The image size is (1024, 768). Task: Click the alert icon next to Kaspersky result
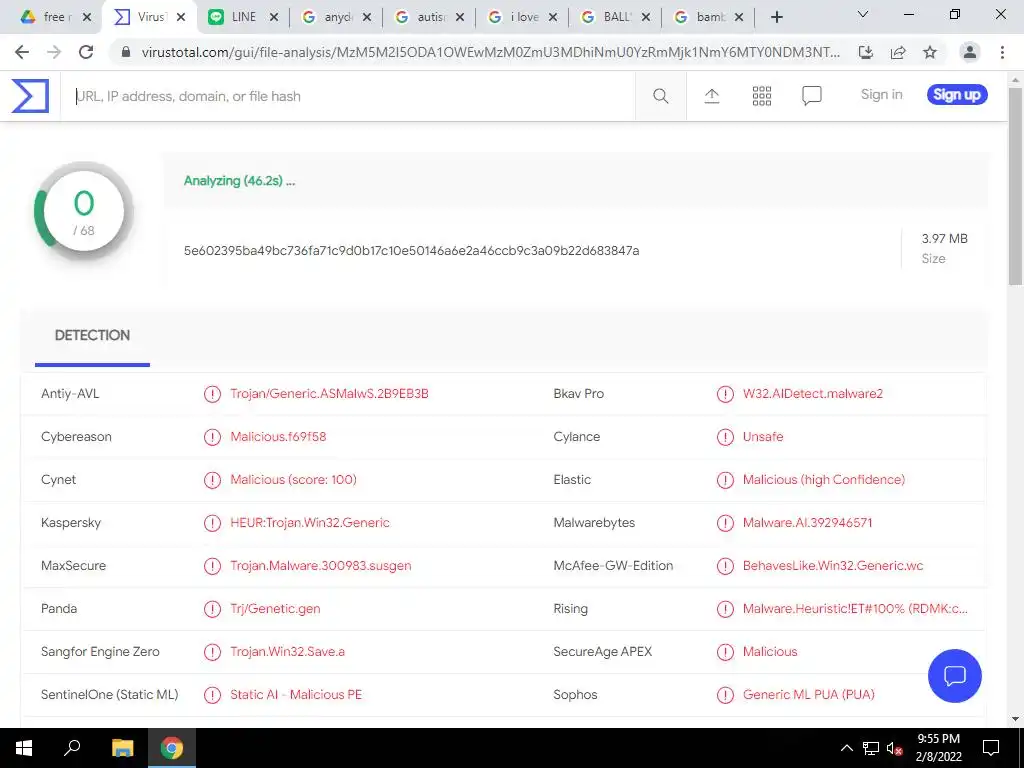(212, 522)
